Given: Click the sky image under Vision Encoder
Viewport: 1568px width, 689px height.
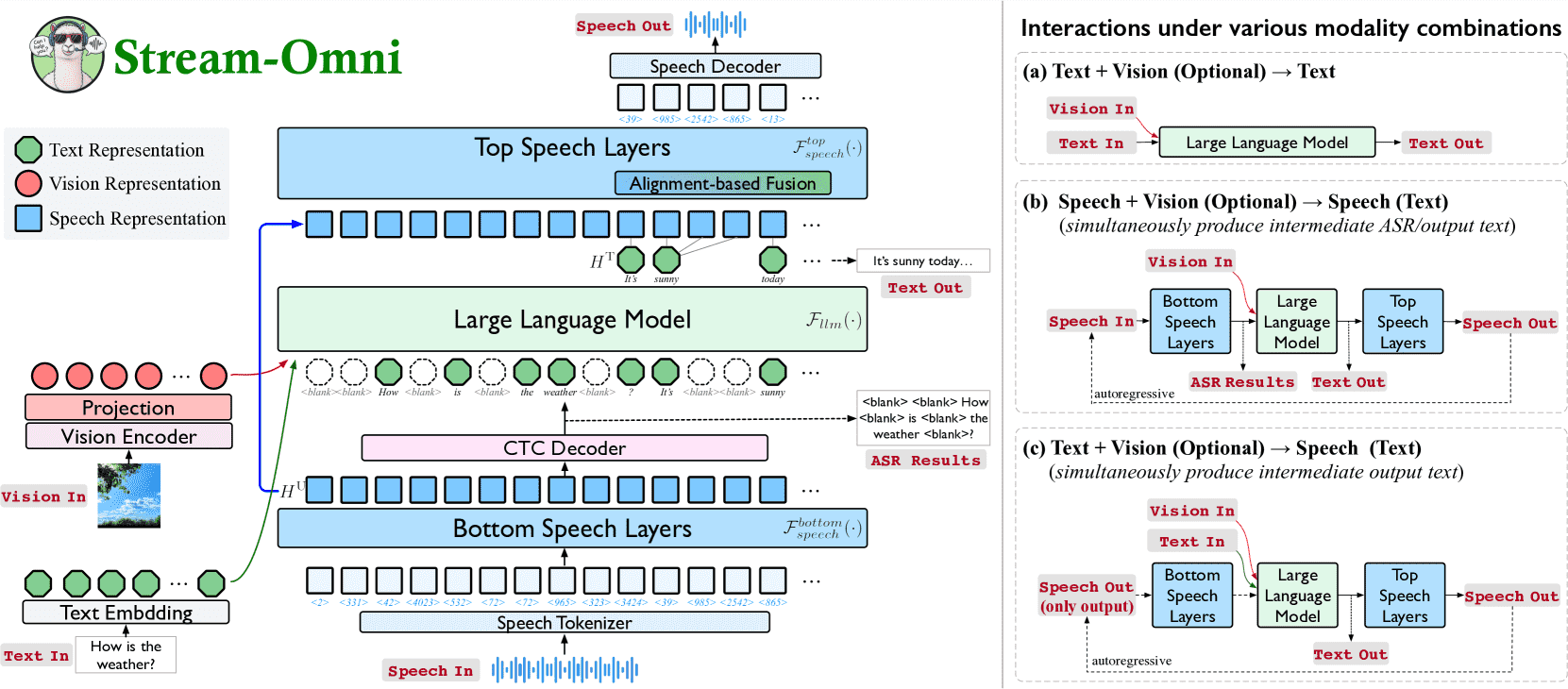Looking at the screenshot, I should (x=129, y=496).
